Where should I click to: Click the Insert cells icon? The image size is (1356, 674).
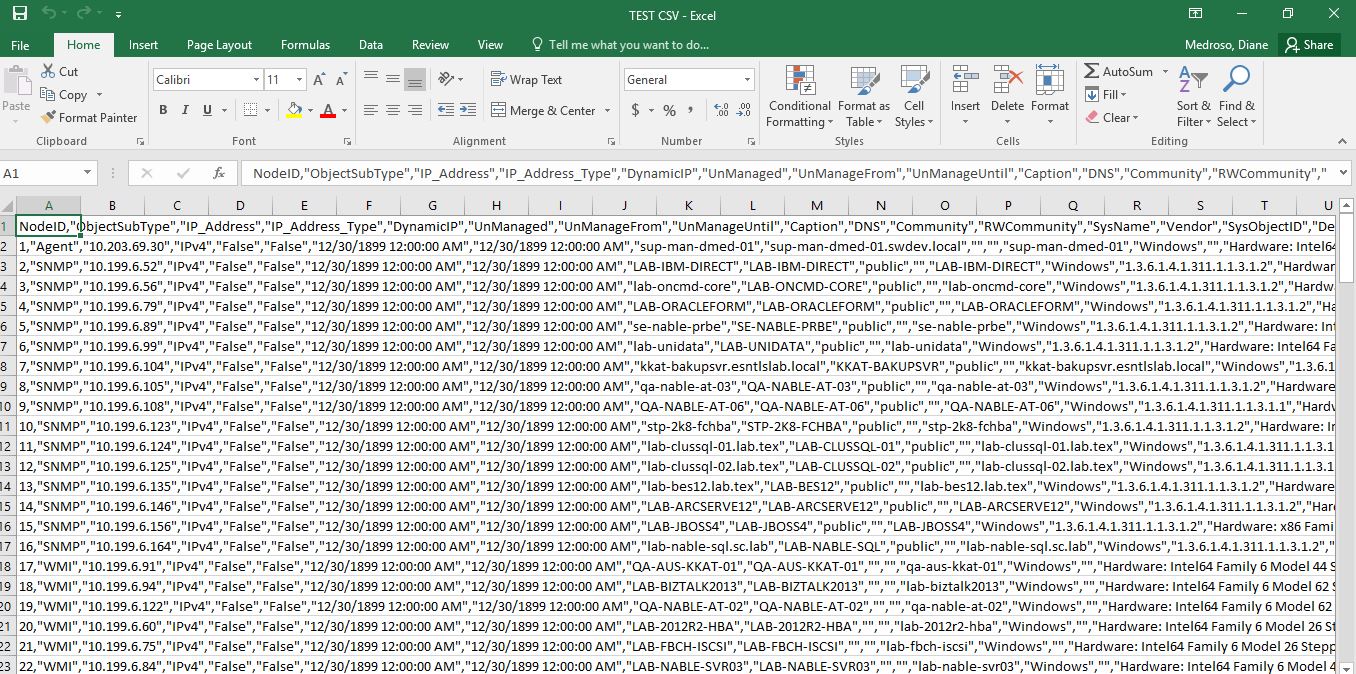(965, 81)
